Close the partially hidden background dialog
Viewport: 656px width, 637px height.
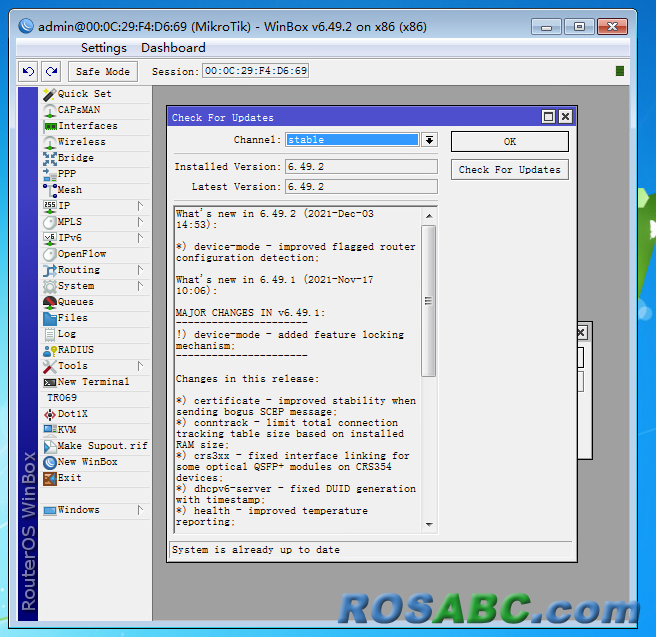582,333
